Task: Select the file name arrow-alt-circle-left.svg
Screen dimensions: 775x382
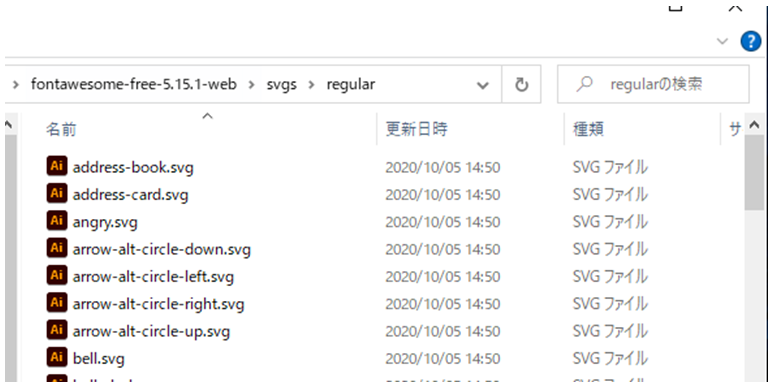Action: pos(153,277)
